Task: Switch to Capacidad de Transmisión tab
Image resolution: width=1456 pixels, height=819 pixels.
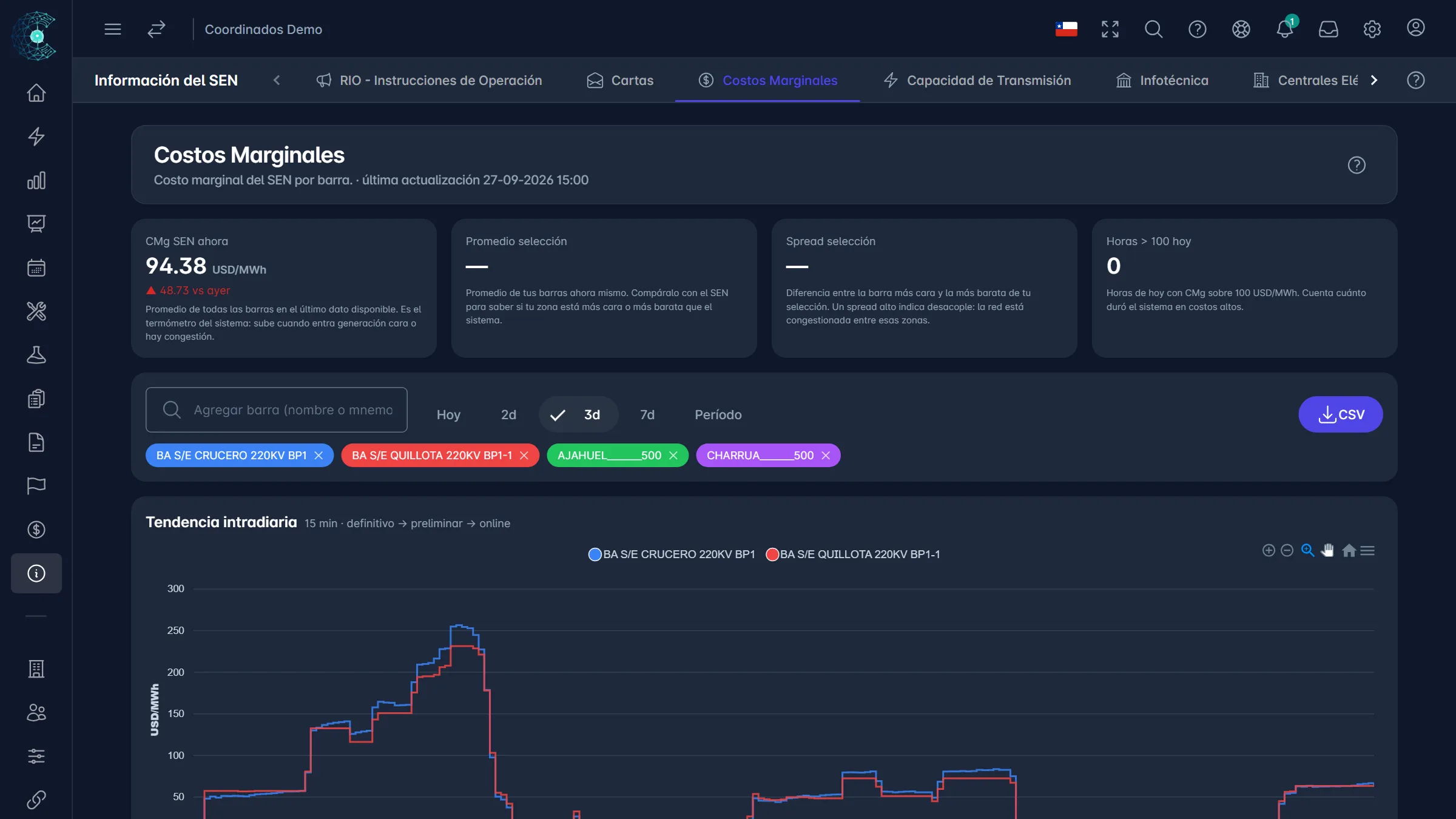Action: 977,80
